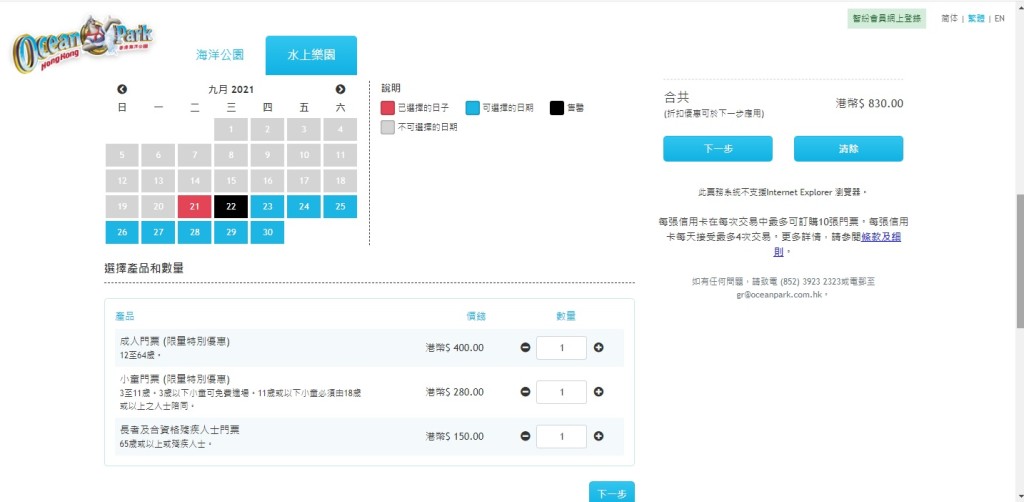Click 長者及合資格殘疾人士門票 product name
Screen dimensions: 1024x502
(180, 430)
